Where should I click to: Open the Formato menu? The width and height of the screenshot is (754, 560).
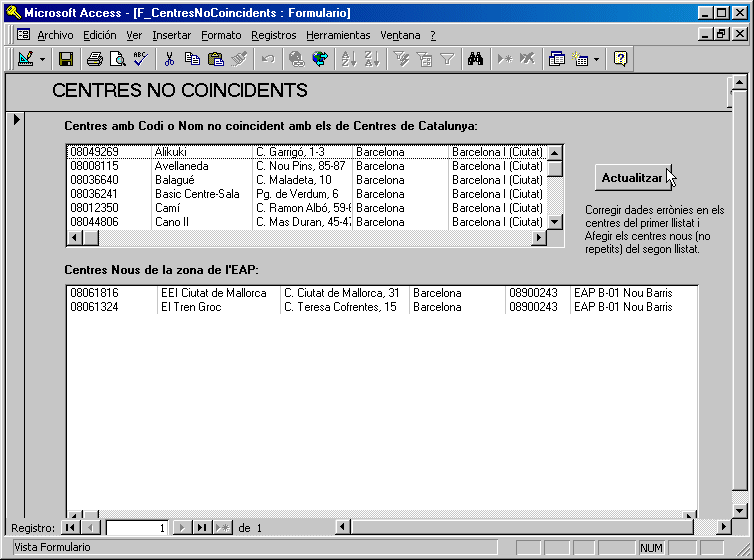(x=221, y=35)
